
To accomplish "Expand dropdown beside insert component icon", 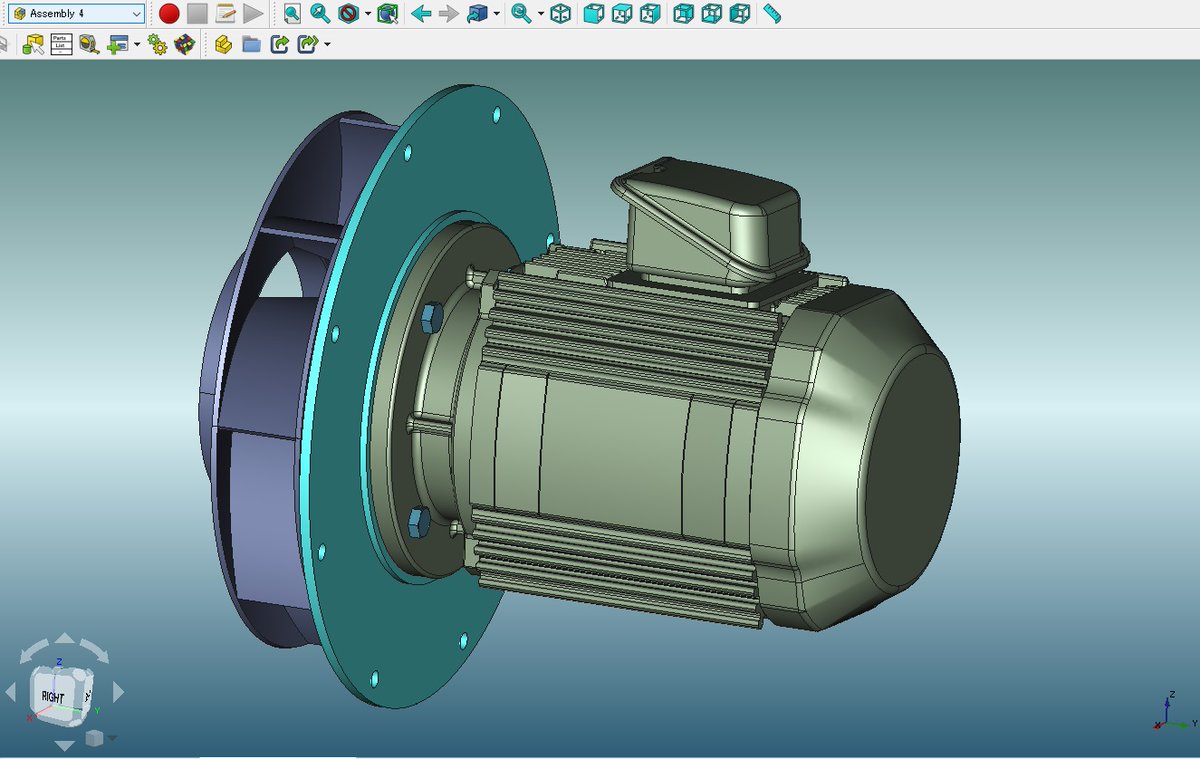I will pos(137,45).
